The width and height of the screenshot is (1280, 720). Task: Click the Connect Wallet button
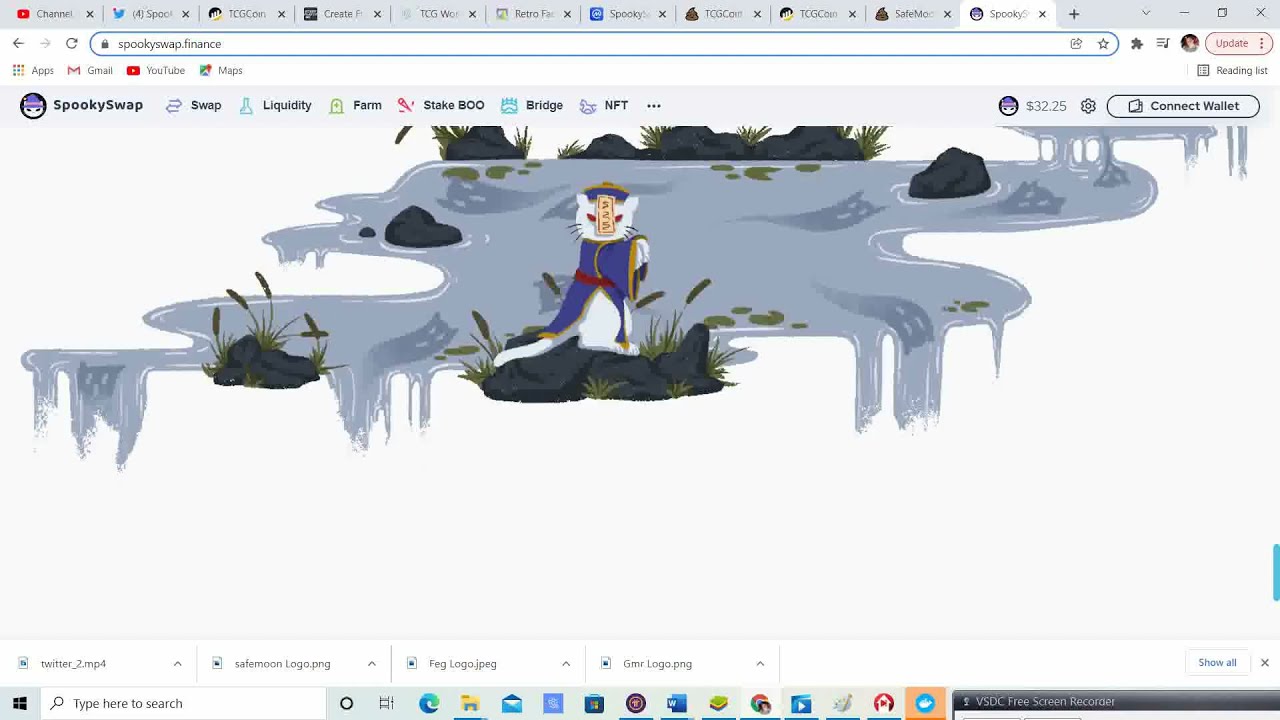click(x=1183, y=106)
